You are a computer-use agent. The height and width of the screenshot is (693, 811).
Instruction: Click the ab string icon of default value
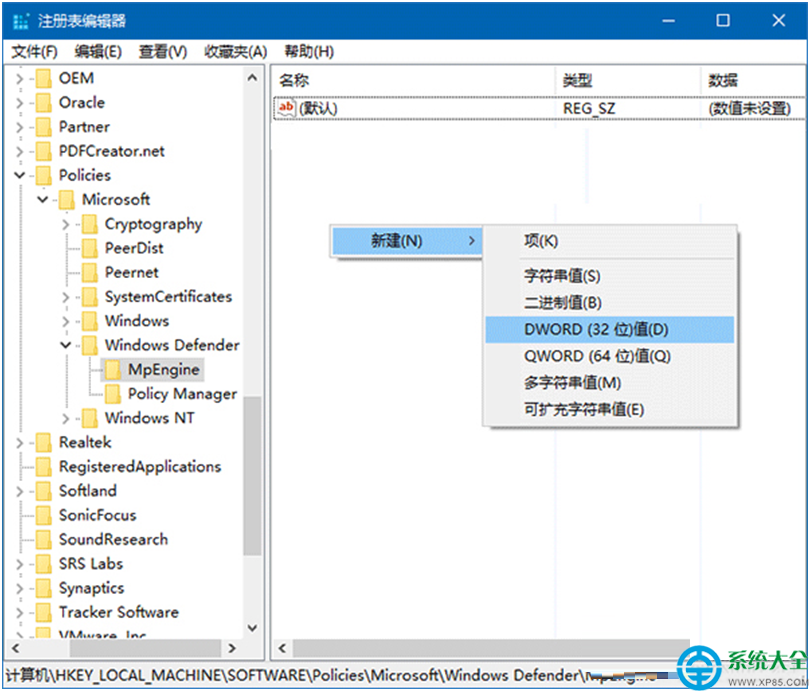[286, 108]
